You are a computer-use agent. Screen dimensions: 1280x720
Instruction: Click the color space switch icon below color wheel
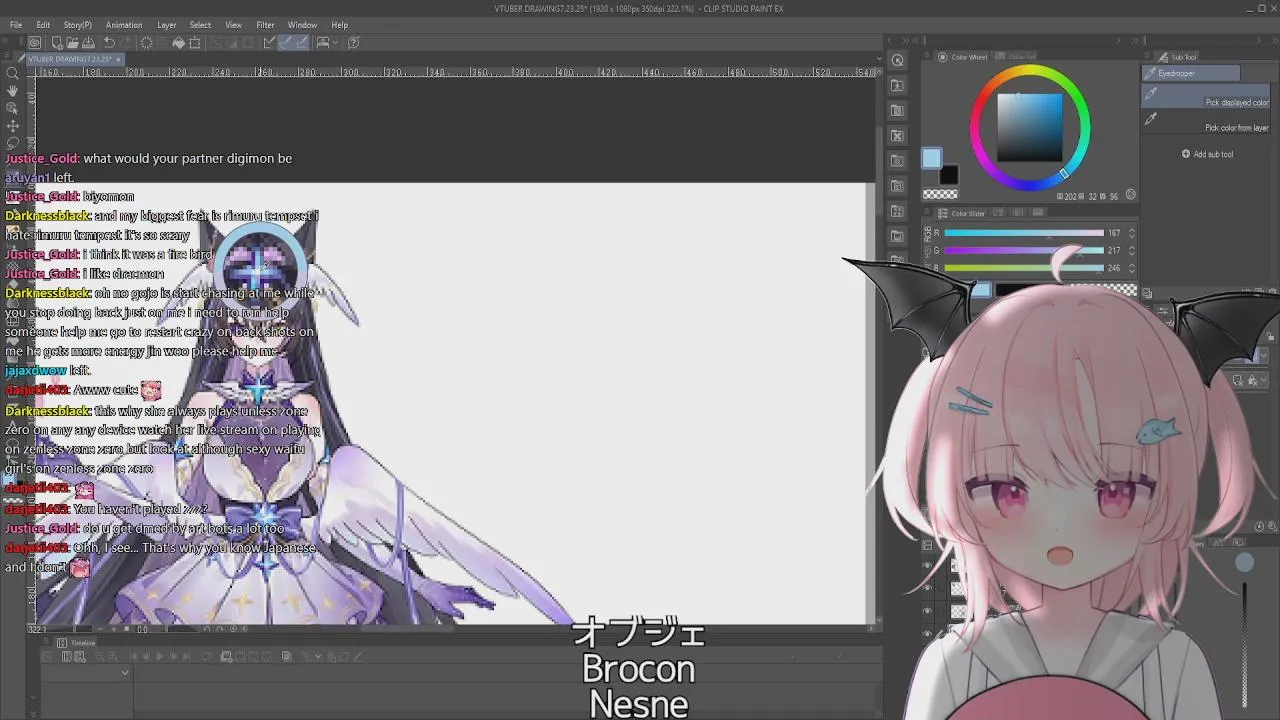1131,194
